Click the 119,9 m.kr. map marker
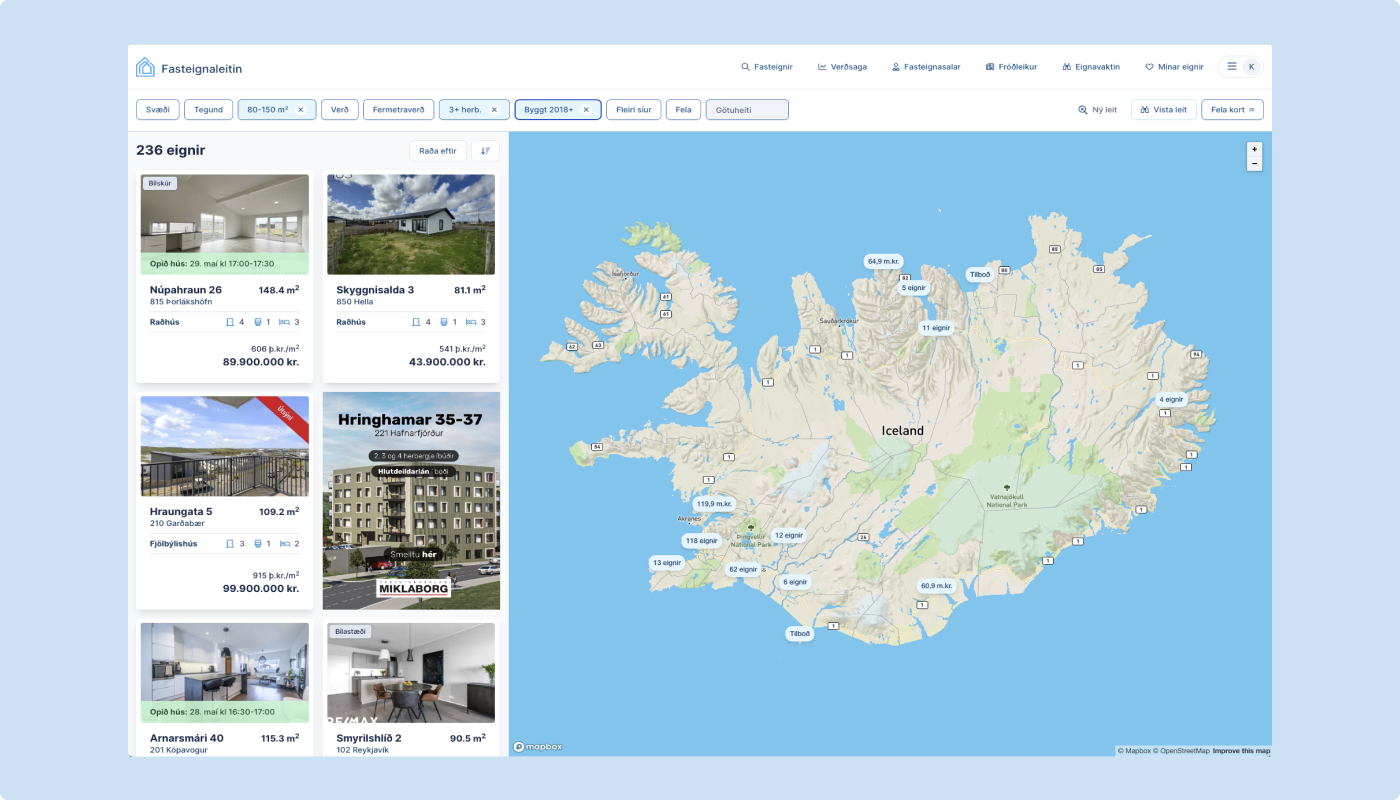Viewport: 1400px width, 800px height. pyautogui.click(x=715, y=504)
